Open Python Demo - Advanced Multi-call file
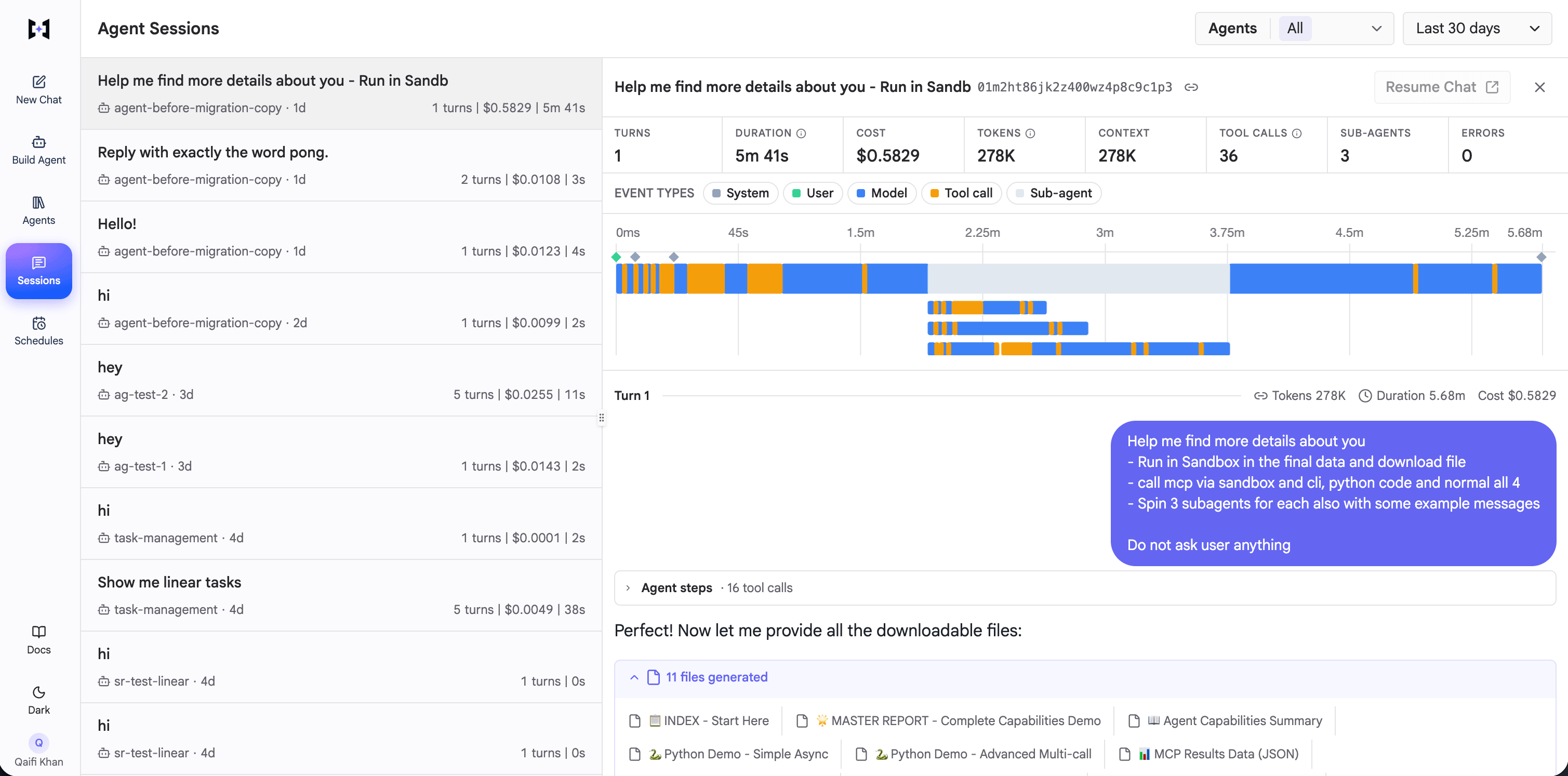The width and height of the screenshot is (1568, 776). coord(974,754)
